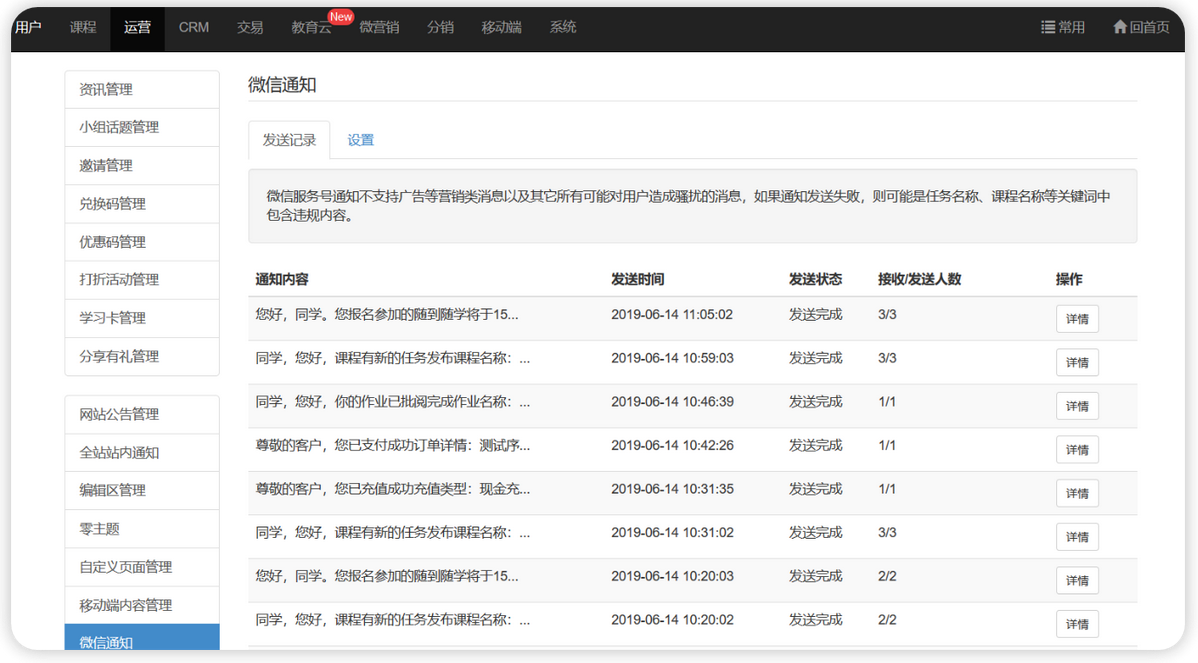The width and height of the screenshot is (1198, 663).
Task: Open the 教育云 menu with New badge
Action: 311,28
